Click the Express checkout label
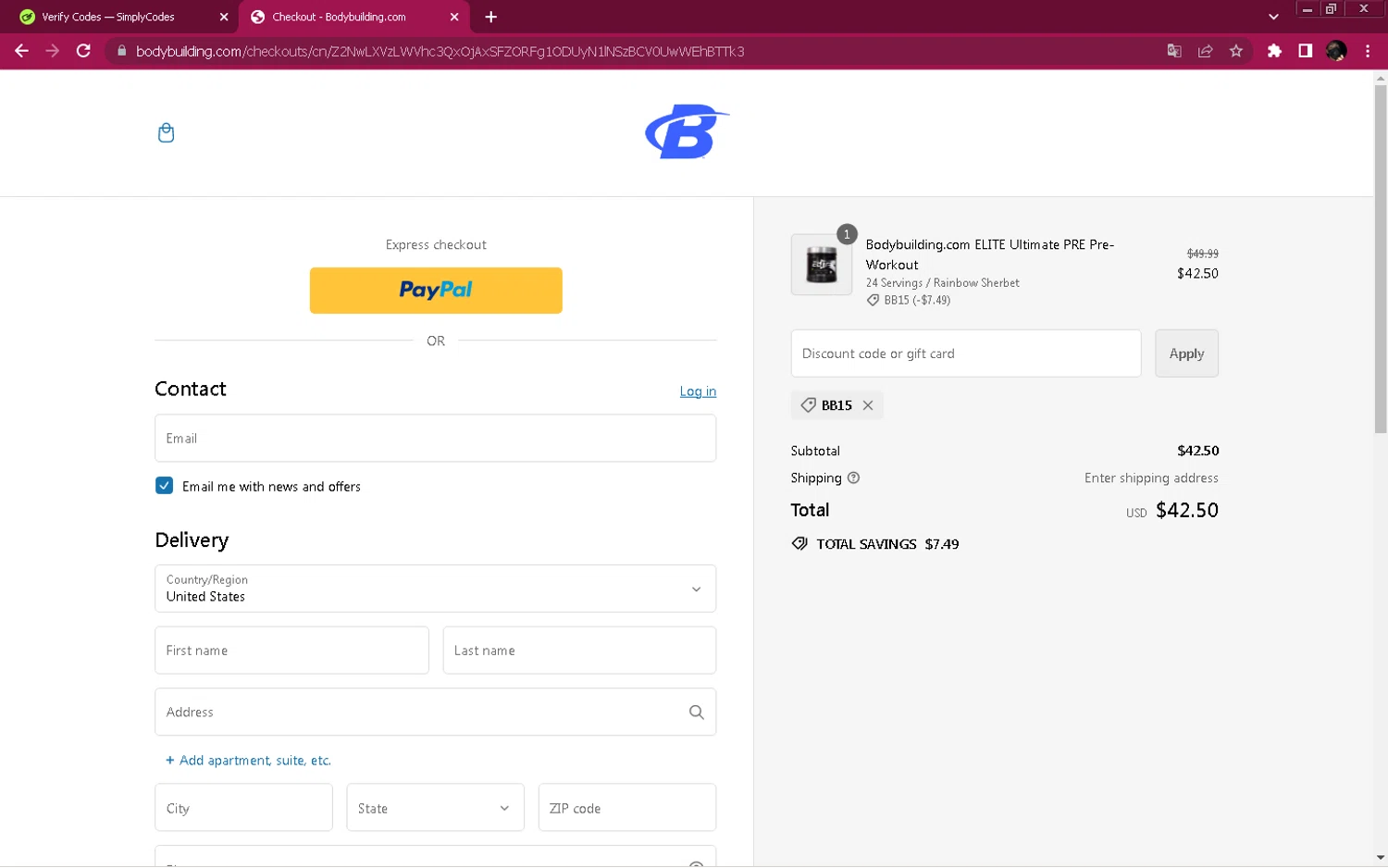Viewport: 1388px width, 868px height. click(436, 245)
